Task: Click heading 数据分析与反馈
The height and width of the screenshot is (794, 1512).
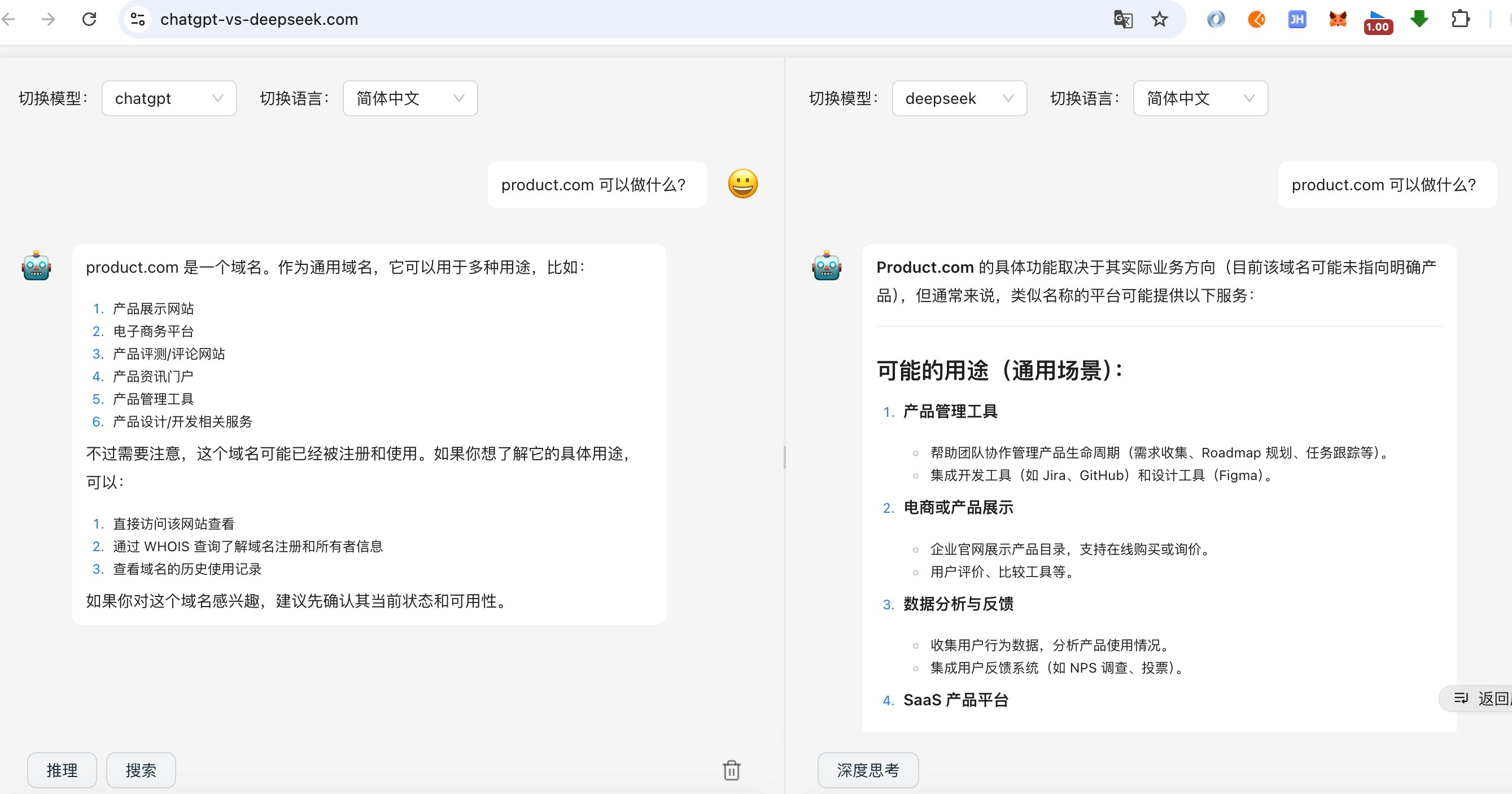Action: (959, 604)
